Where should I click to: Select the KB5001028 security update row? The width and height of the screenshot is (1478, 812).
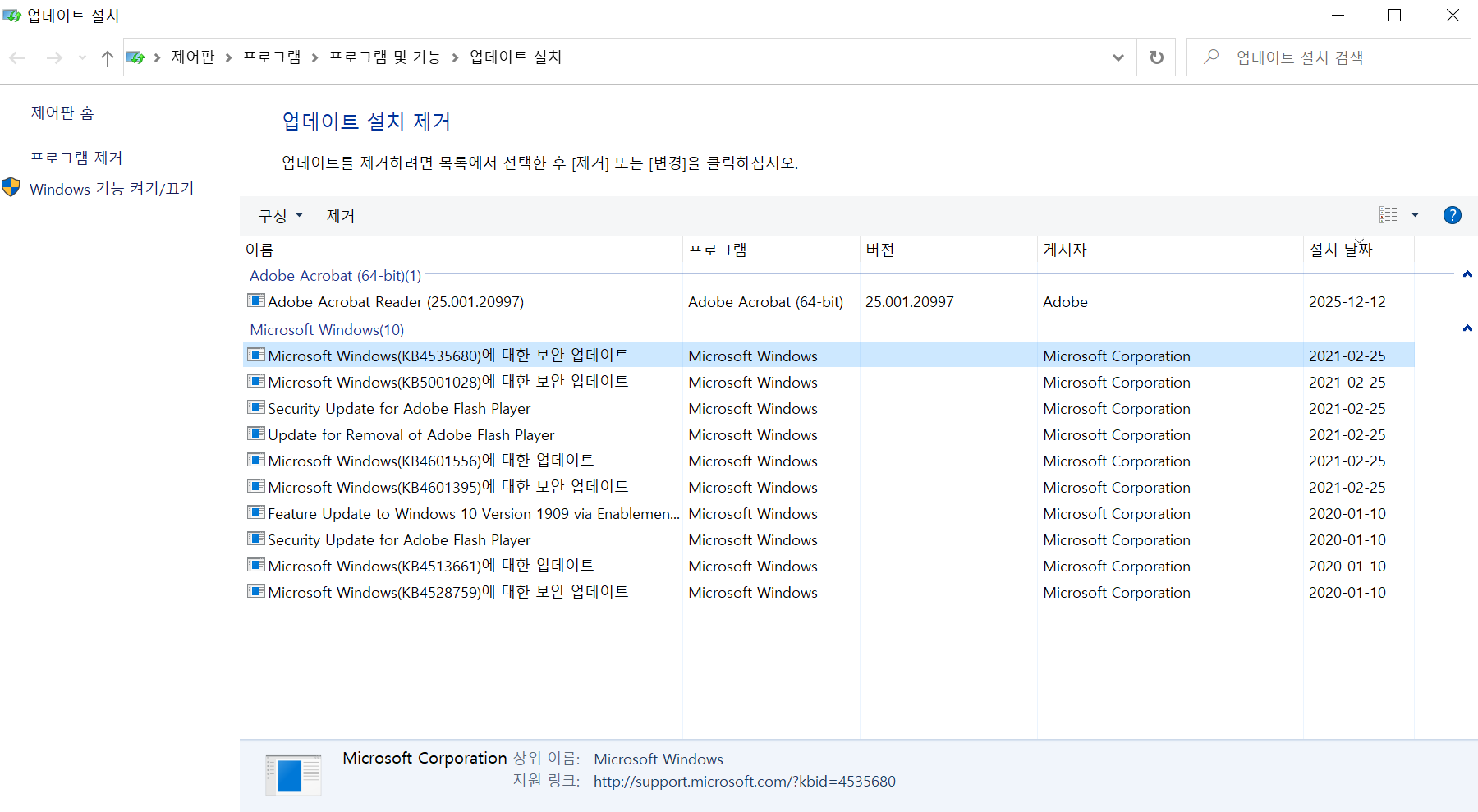coord(829,381)
